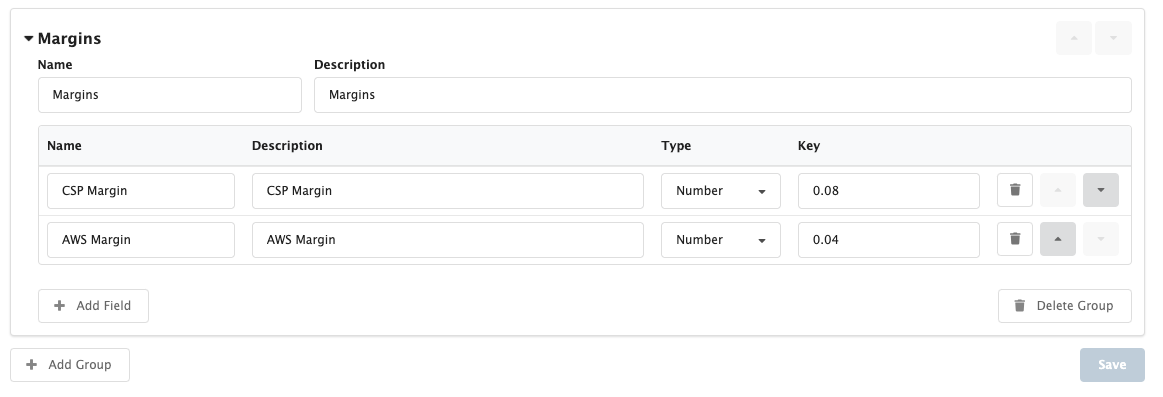Focus the group Name input with Margins
The width and height of the screenshot is (1163, 397).
coord(170,95)
